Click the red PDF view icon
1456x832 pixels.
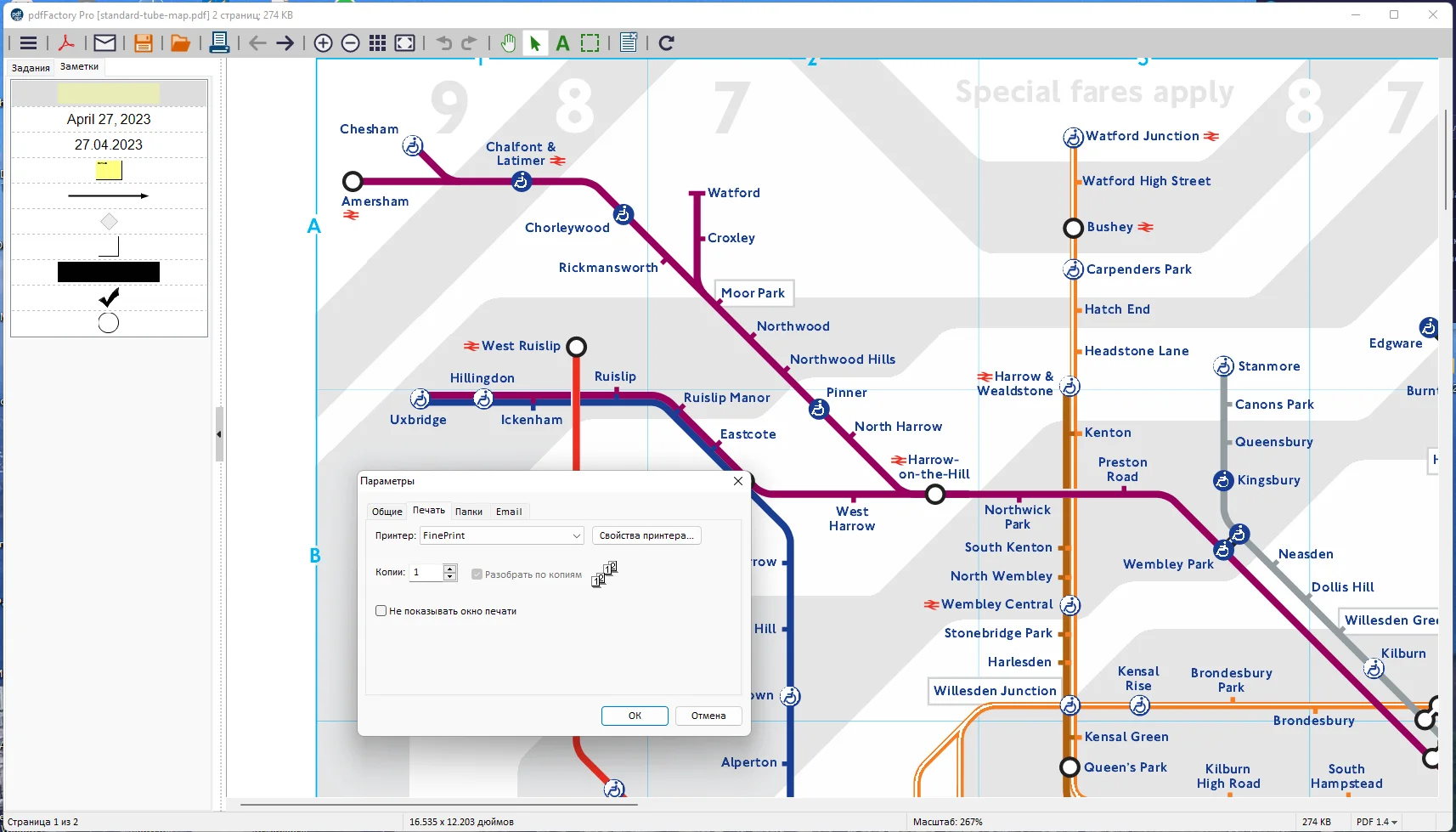(x=66, y=43)
